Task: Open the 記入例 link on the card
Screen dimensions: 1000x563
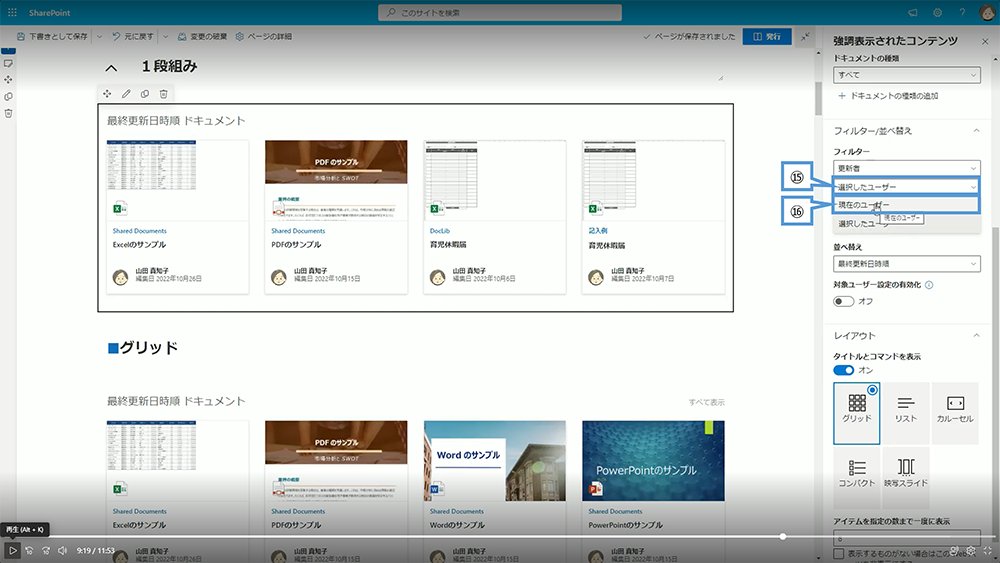Action: click(x=598, y=231)
